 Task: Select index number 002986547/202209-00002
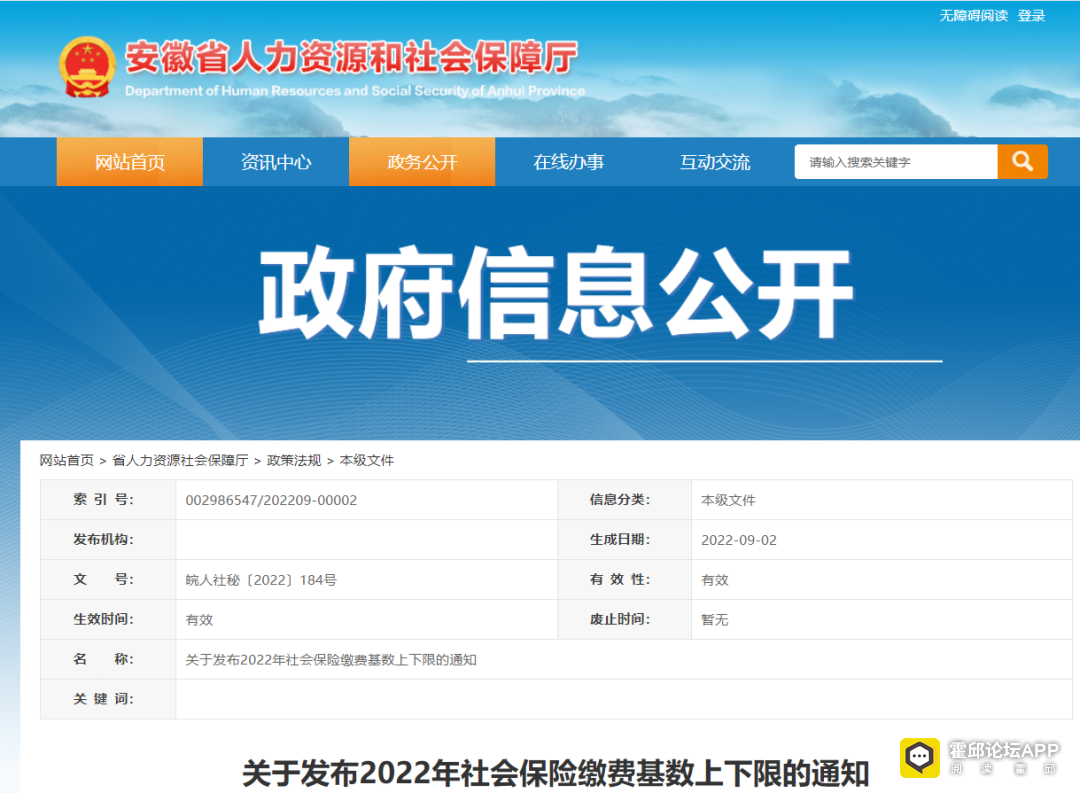[271, 500]
